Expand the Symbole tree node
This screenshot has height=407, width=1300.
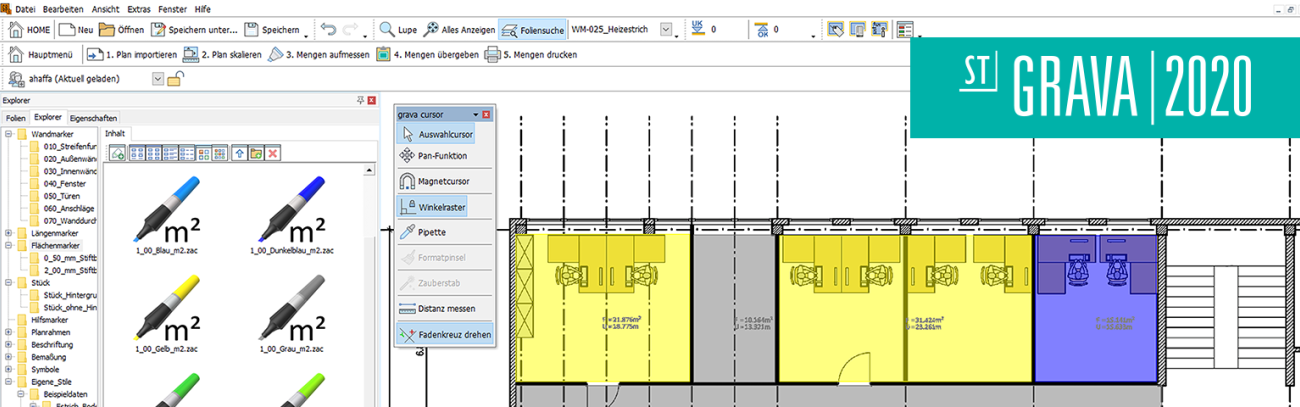pyautogui.click(x=9, y=369)
